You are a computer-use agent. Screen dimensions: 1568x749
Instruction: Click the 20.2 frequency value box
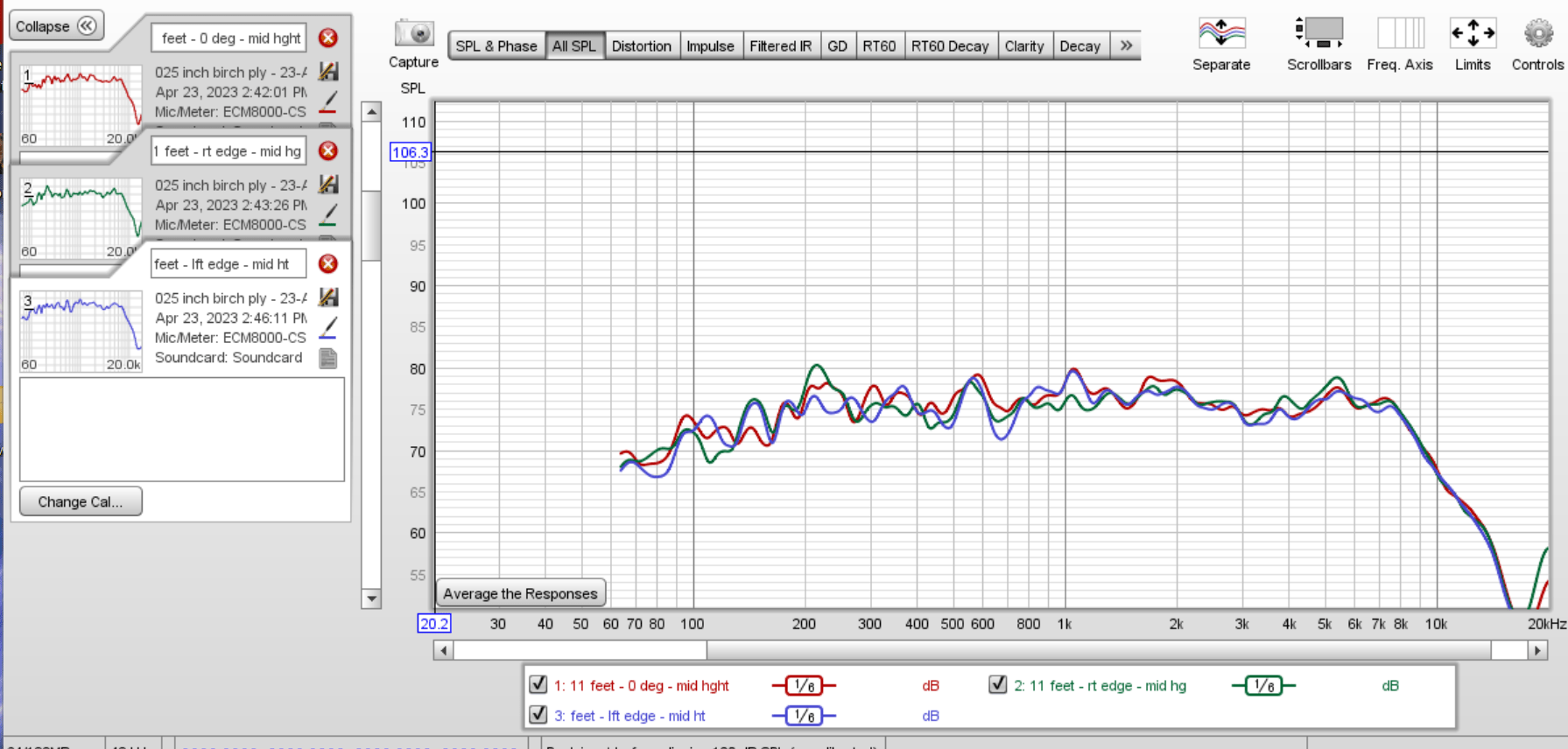tap(434, 623)
